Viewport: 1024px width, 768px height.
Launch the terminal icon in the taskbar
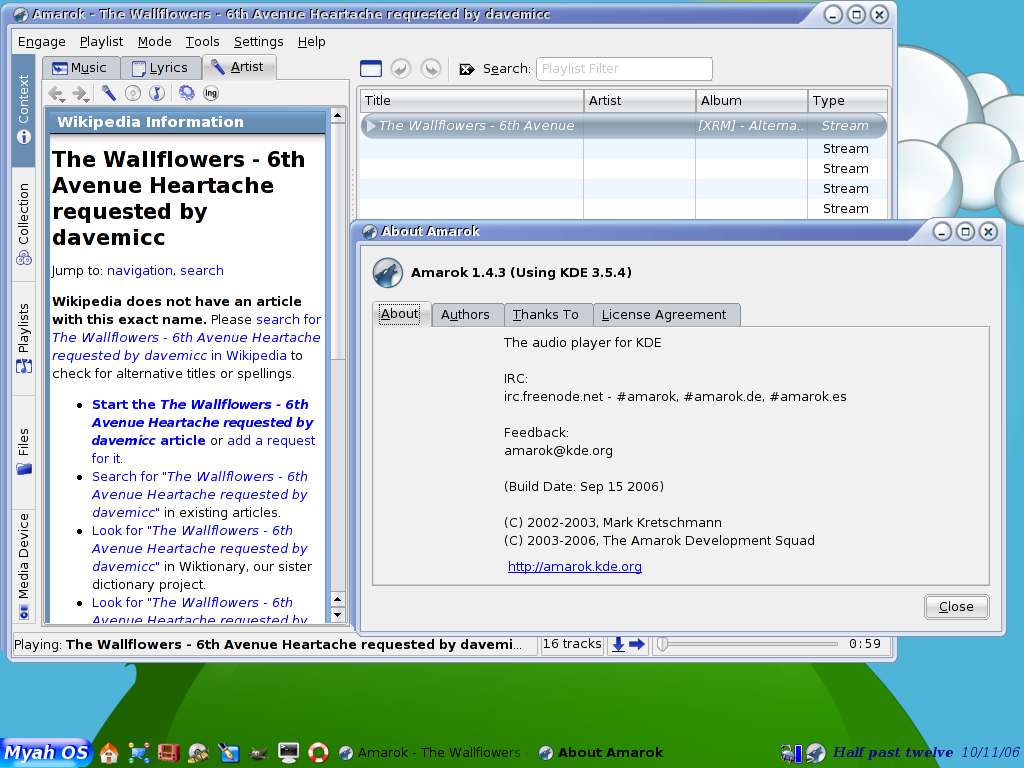288,752
